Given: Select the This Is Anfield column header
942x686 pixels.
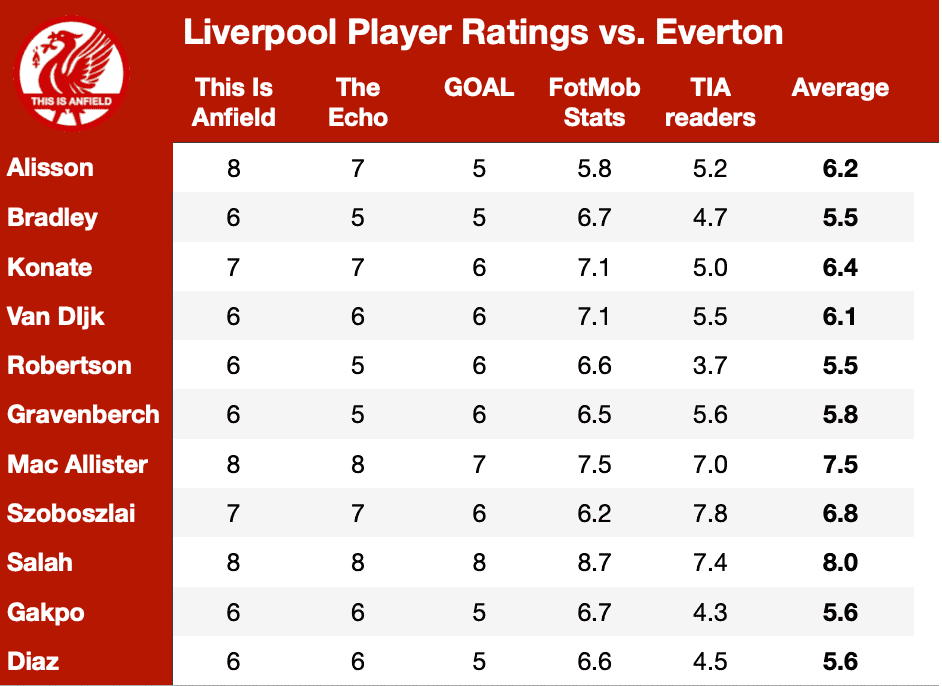Looking at the screenshot, I should [234, 102].
